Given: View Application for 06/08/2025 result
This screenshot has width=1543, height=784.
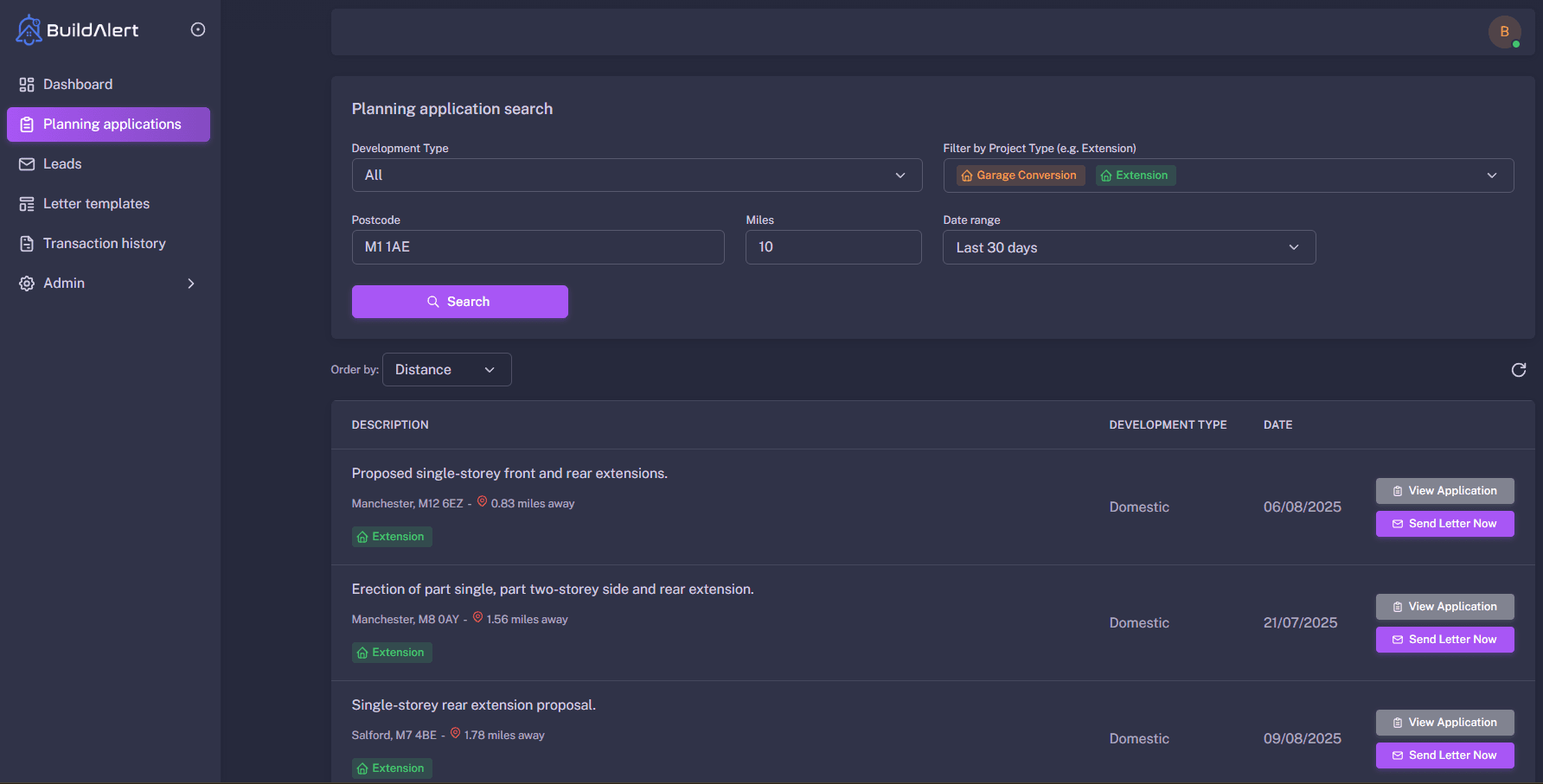Looking at the screenshot, I should (1444, 491).
